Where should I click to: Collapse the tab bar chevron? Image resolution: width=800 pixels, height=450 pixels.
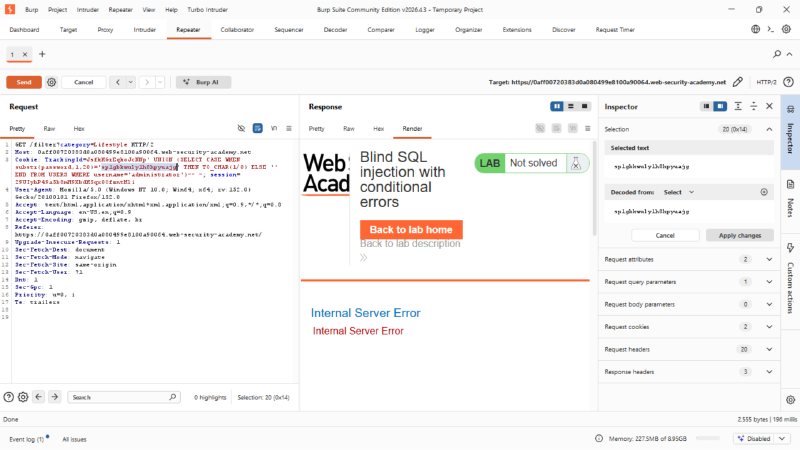[x=789, y=54]
